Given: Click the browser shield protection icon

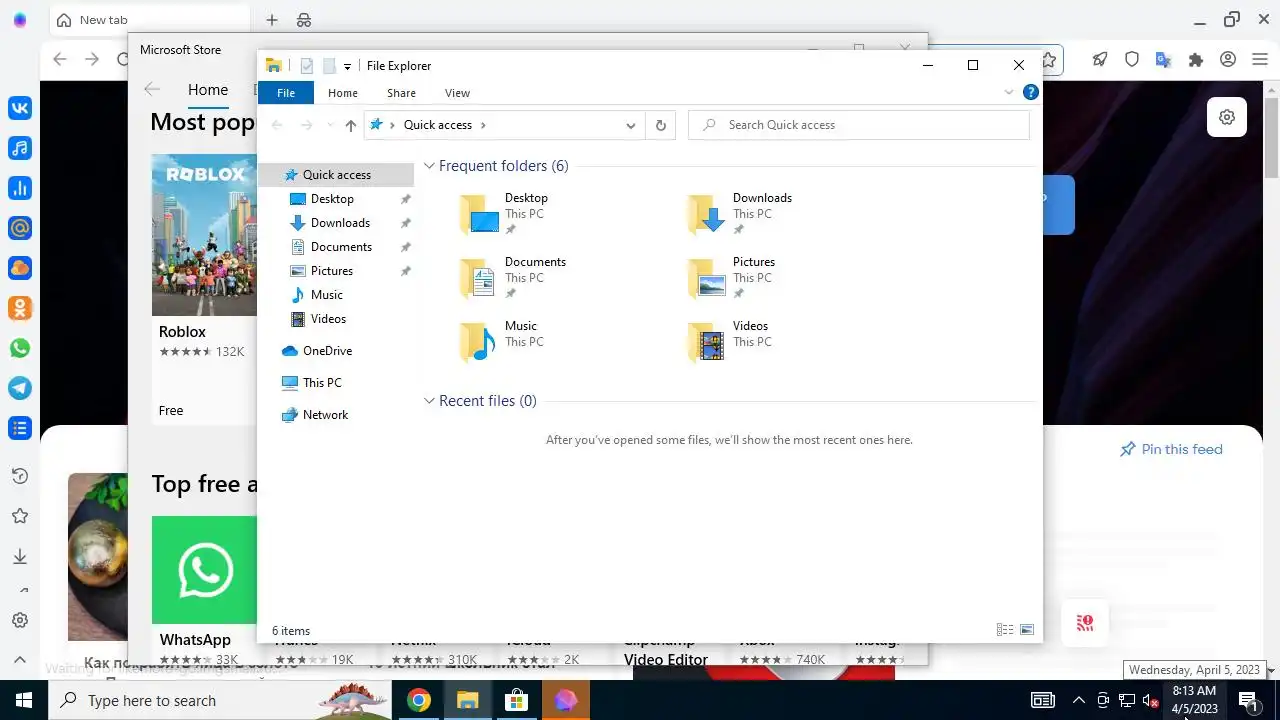Looking at the screenshot, I should (x=1132, y=59).
